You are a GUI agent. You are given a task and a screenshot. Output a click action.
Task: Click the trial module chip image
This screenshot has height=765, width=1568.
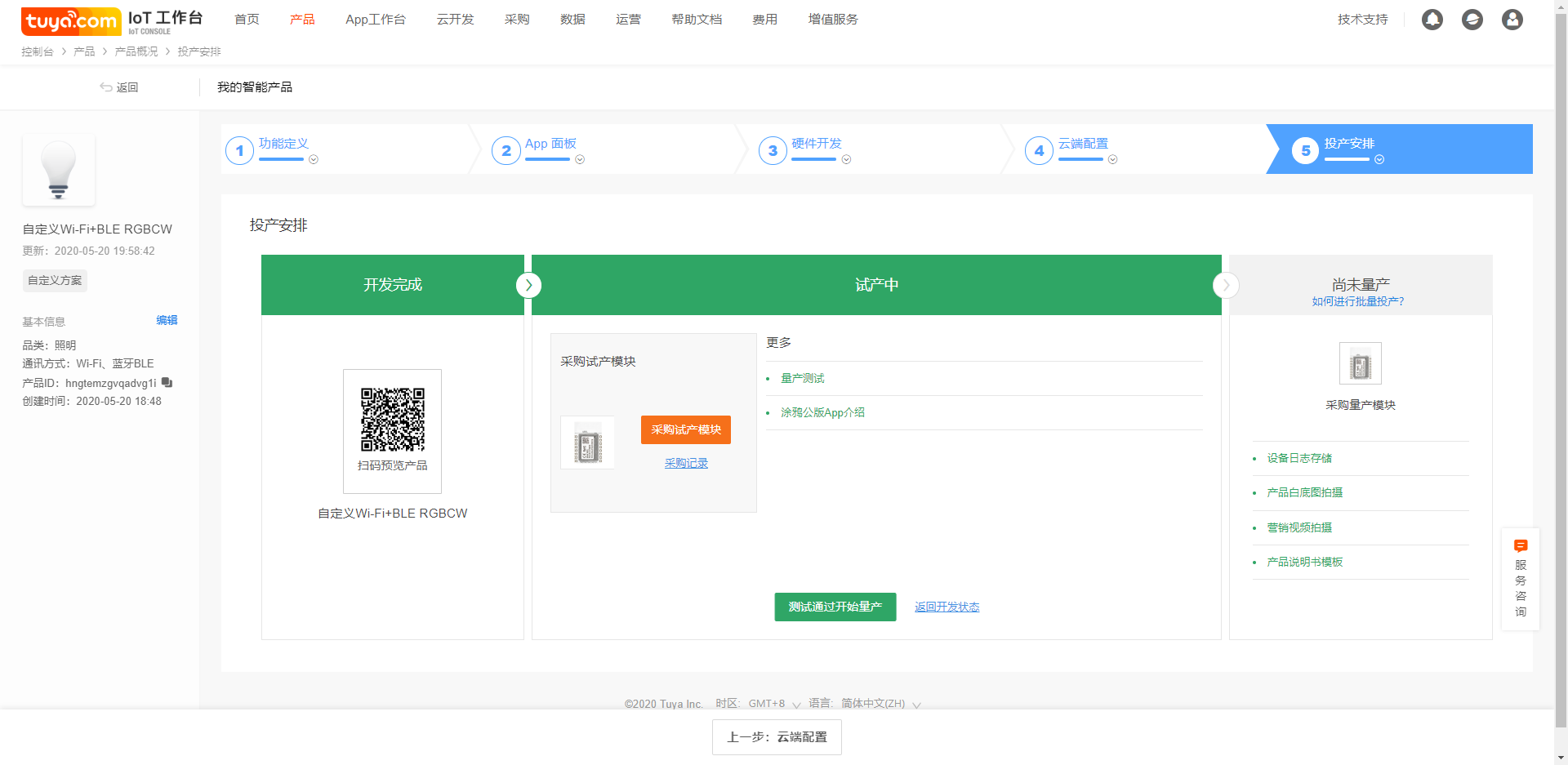point(587,443)
